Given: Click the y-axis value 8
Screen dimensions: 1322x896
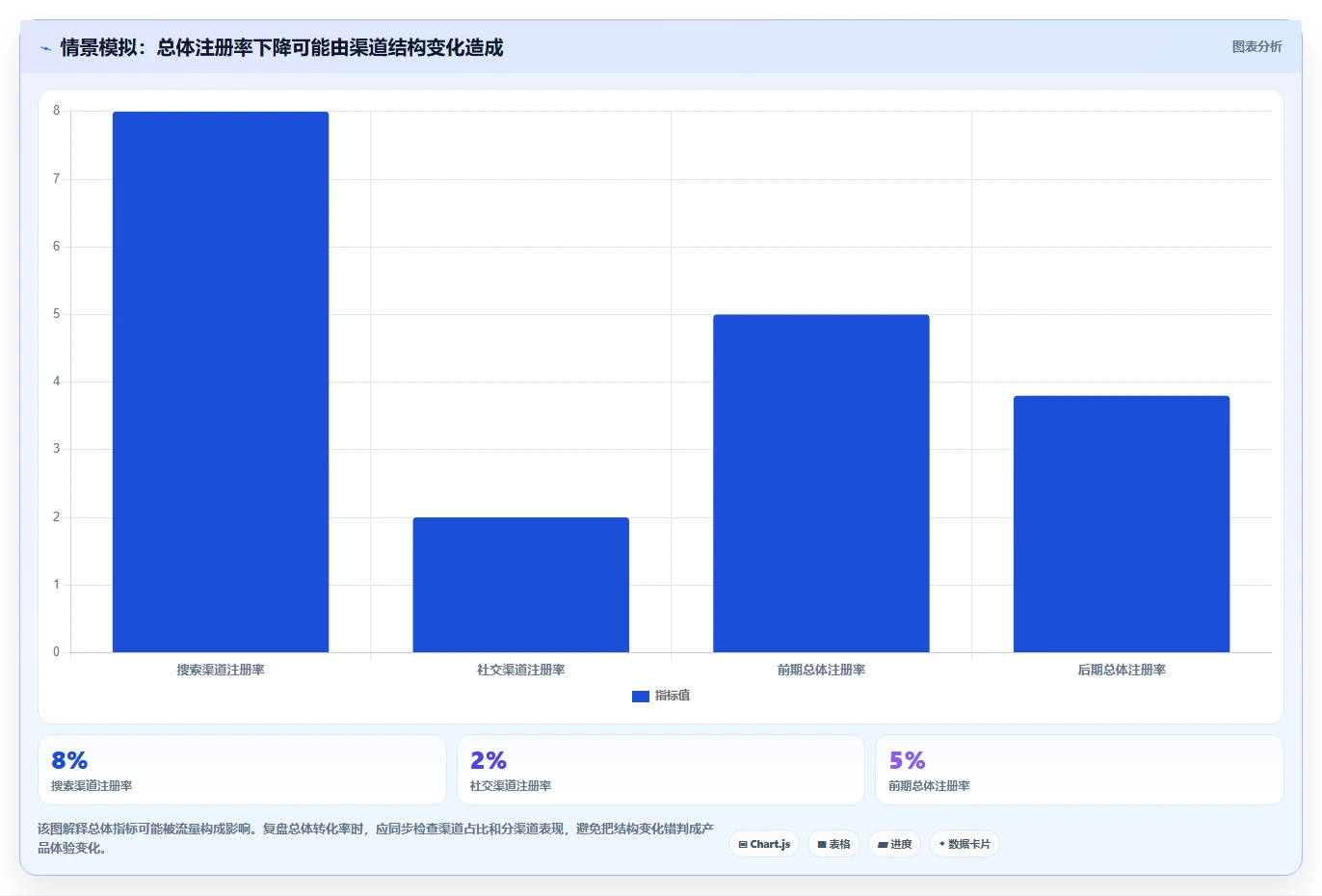Looking at the screenshot, I should point(56,111).
